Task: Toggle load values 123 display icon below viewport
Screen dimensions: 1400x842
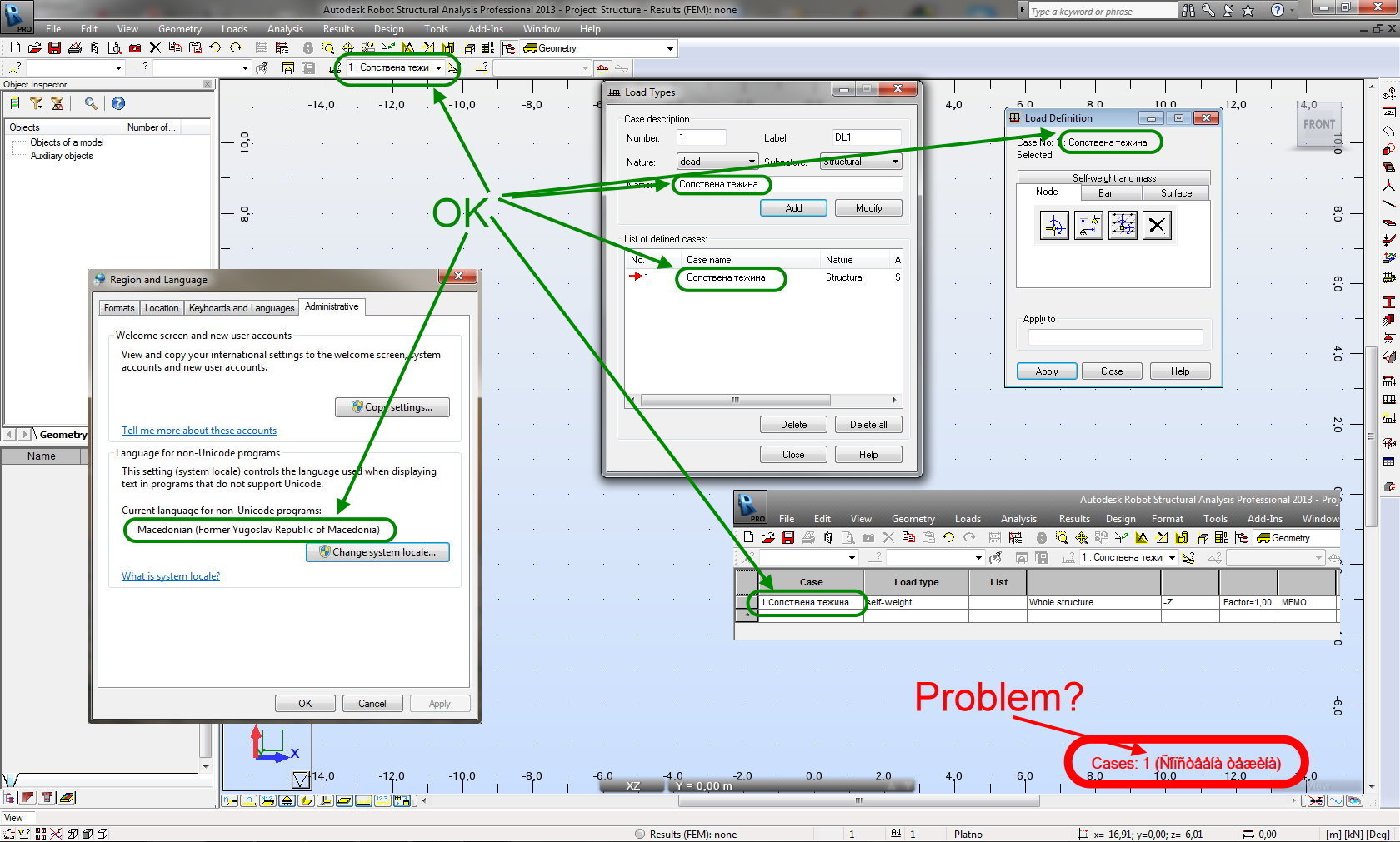Action: tap(382, 800)
